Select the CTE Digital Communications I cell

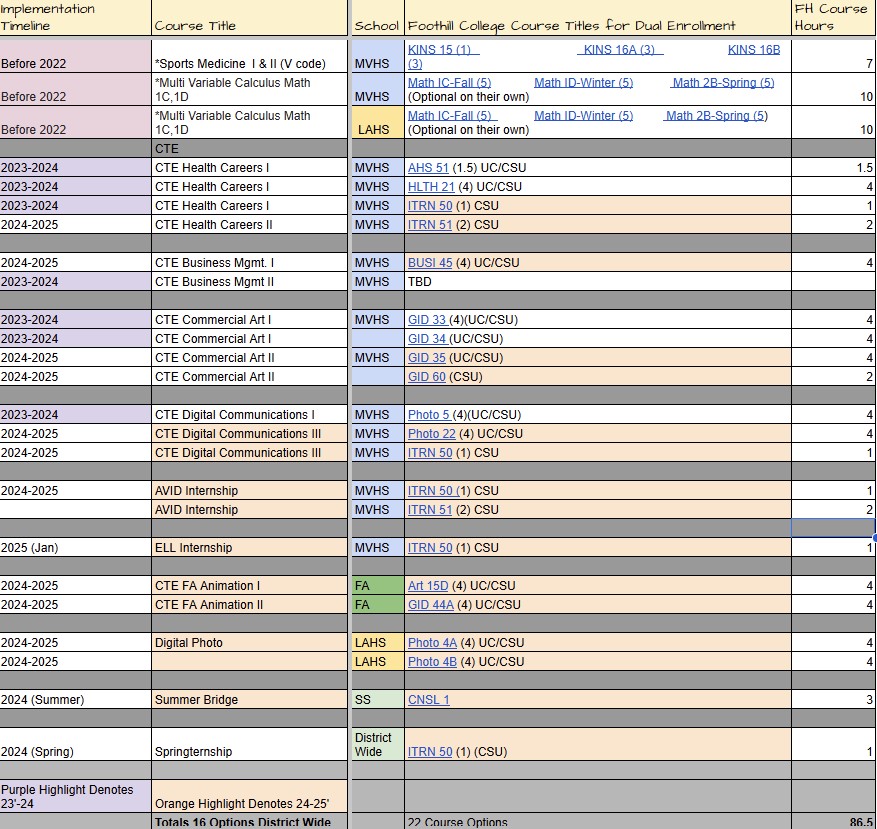pyautogui.click(x=249, y=415)
